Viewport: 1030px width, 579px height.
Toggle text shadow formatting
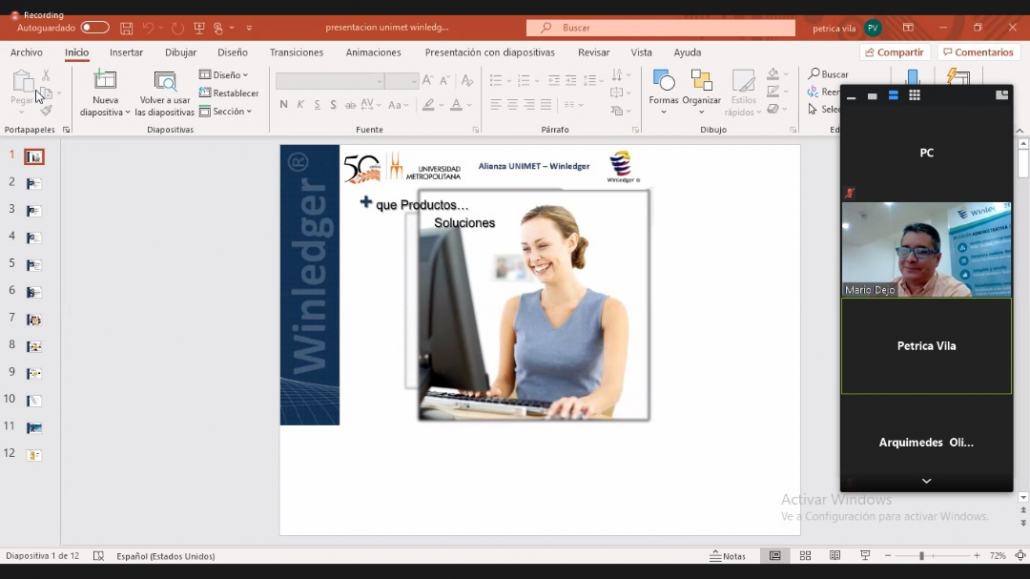tap(333, 104)
